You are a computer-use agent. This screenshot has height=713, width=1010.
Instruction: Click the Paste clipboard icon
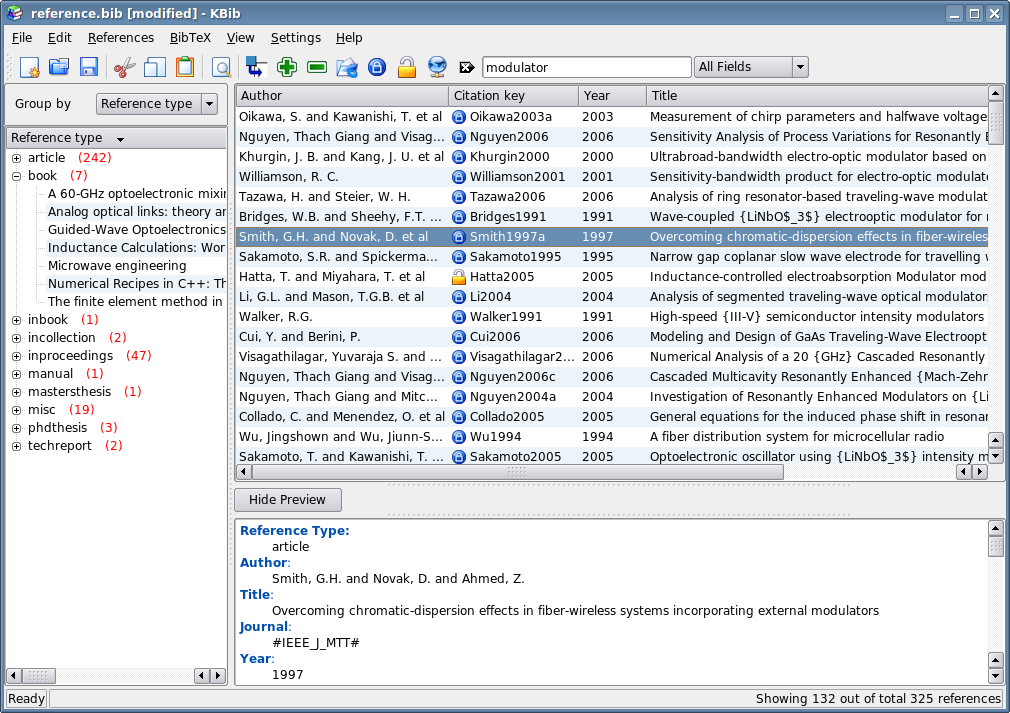(x=186, y=66)
